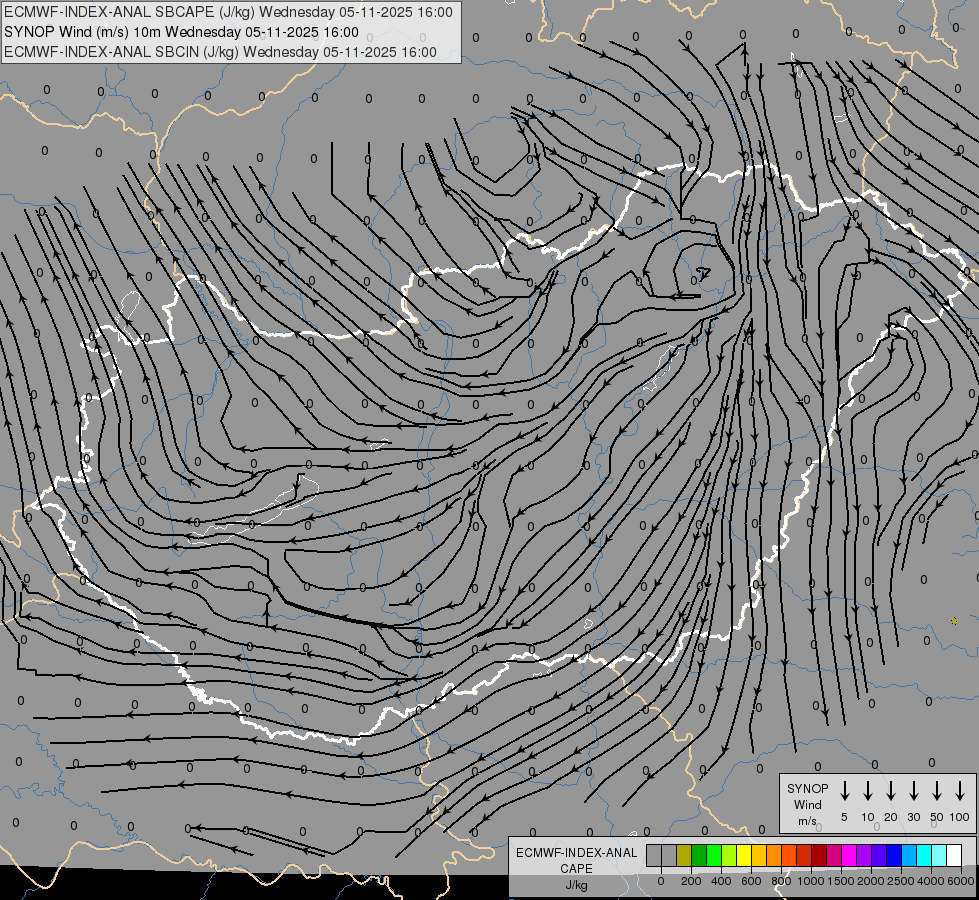Pick the white swatch at 6000 end
The height and width of the screenshot is (900, 979).
coord(954,855)
